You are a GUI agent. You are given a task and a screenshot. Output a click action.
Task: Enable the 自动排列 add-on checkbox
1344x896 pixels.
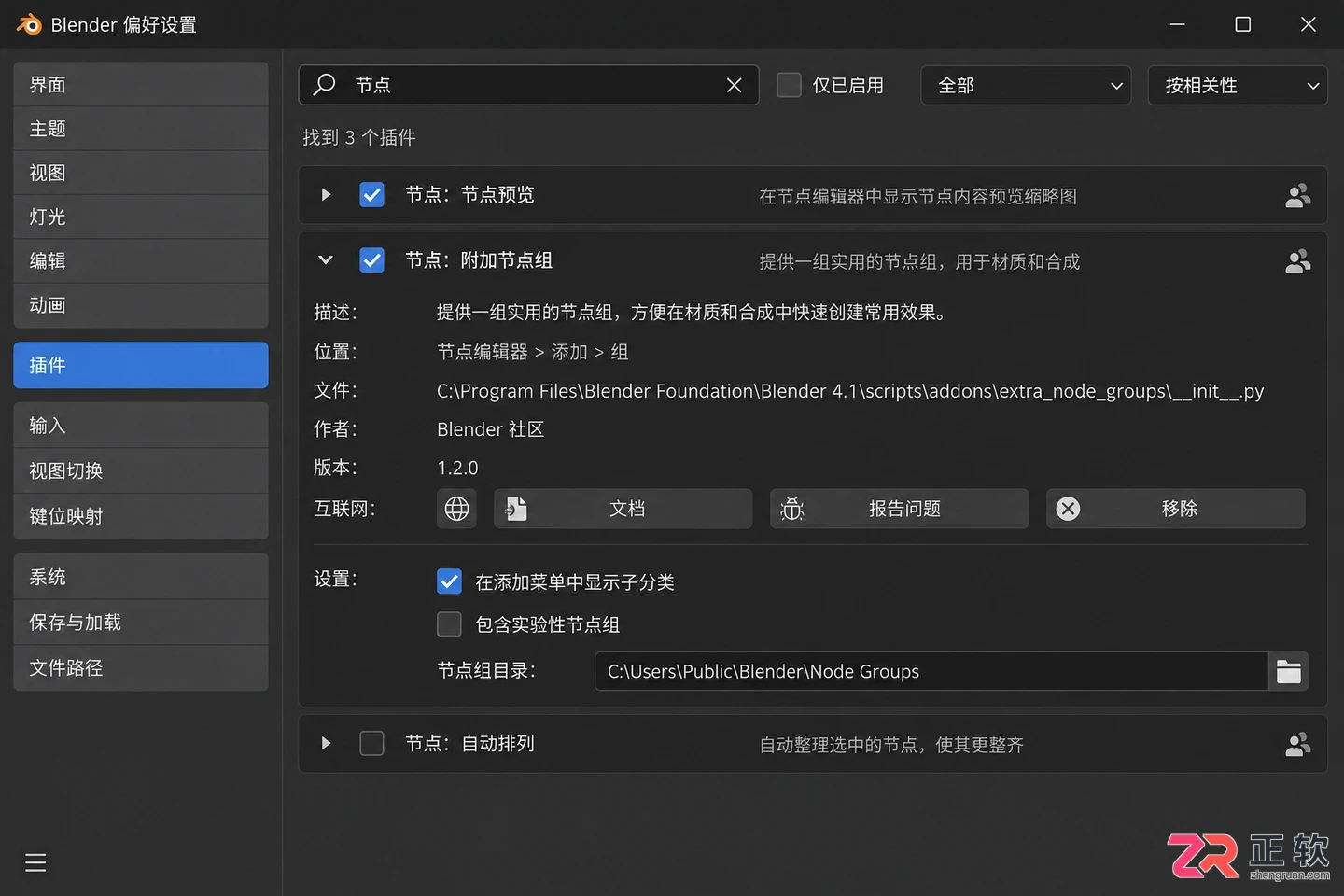[x=371, y=744]
